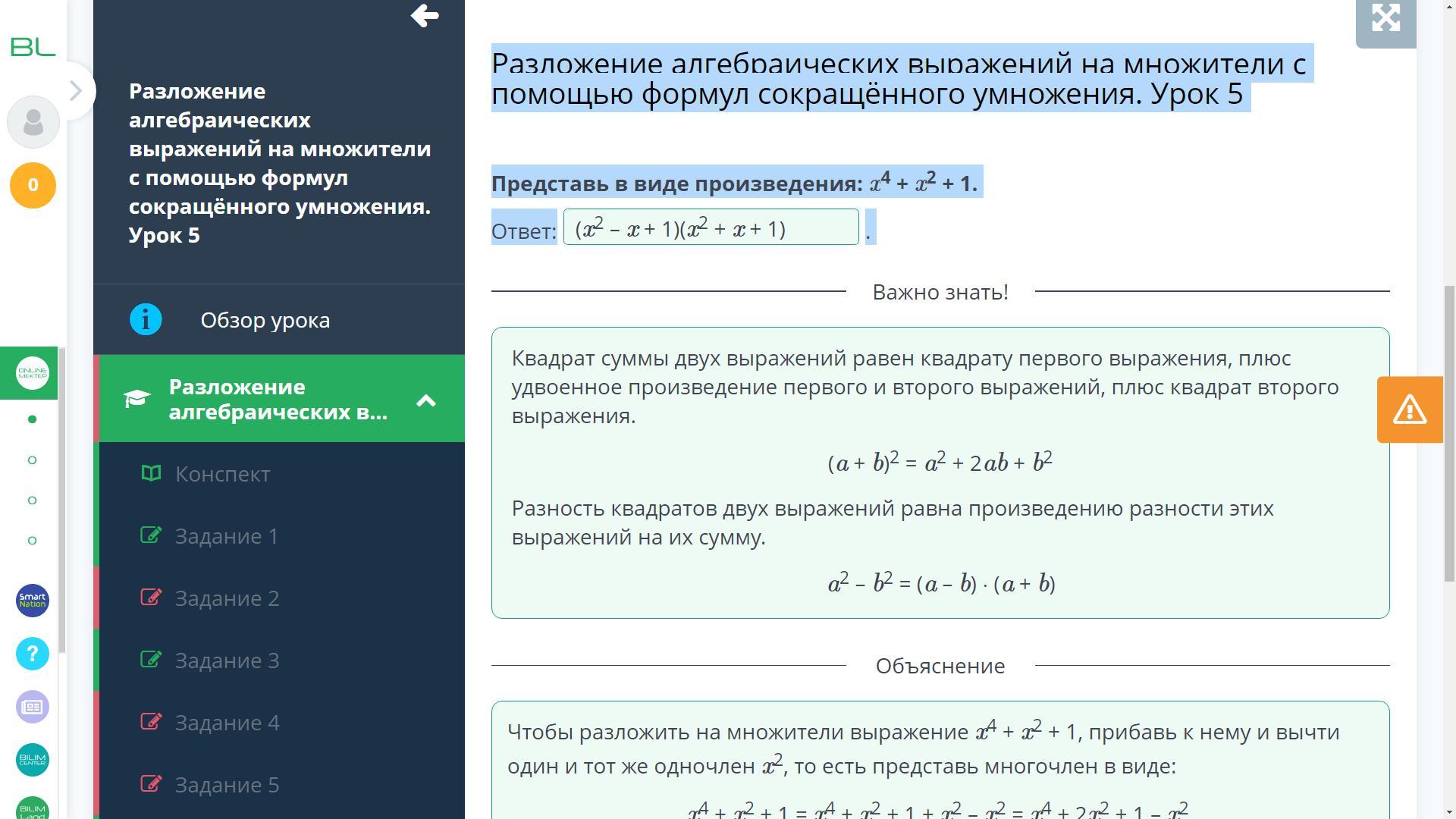Viewport: 1456px width, 819px height.
Task: Click the orange warning triangle icon
Action: pos(1409,409)
